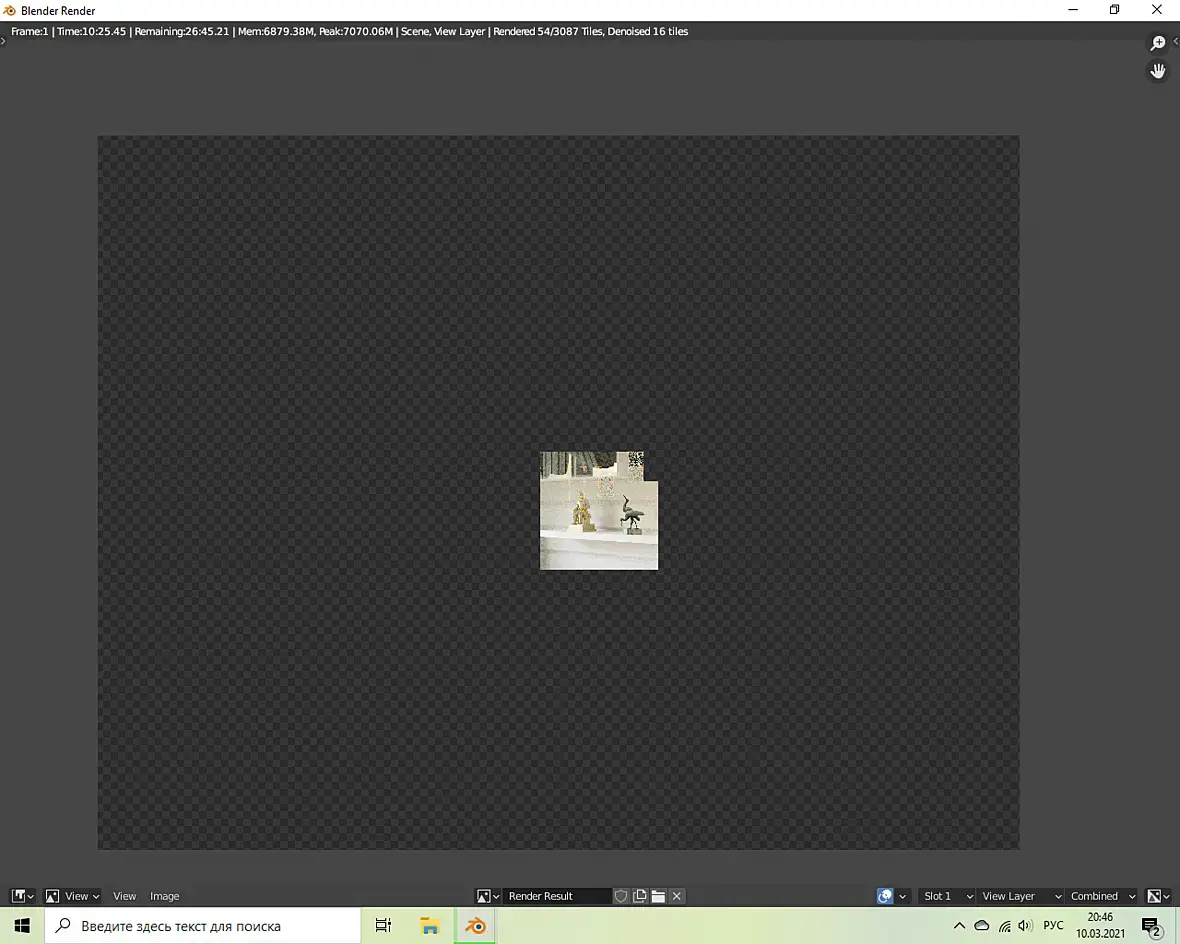Click the open image folder icon
The width and height of the screenshot is (1180, 944).
point(658,896)
